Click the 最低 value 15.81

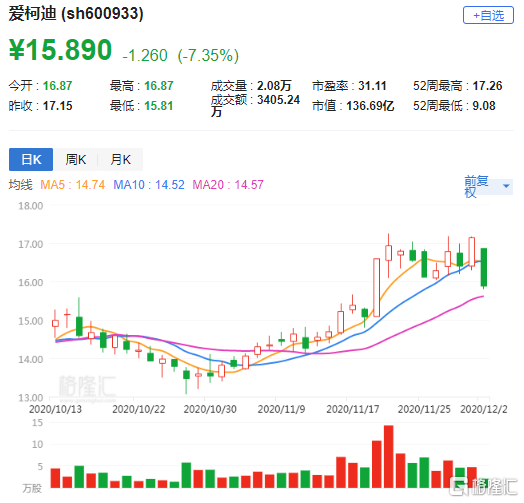[159, 106]
